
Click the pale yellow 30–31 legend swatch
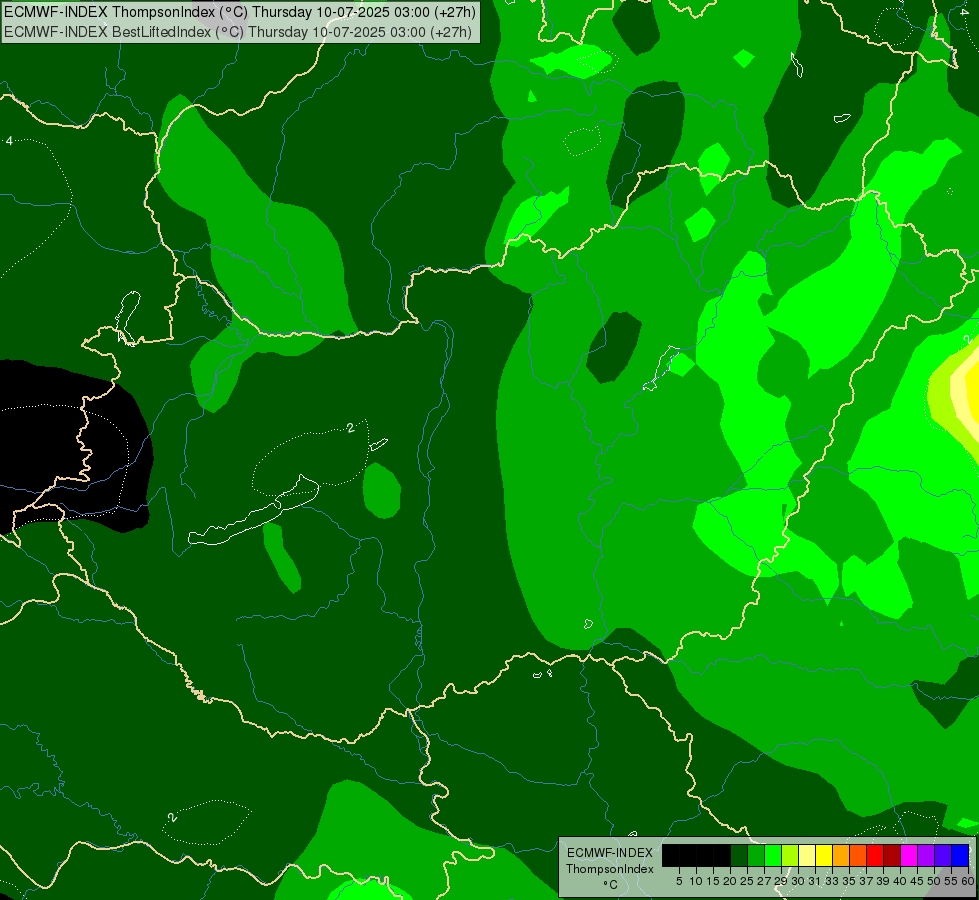click(807, 855)
